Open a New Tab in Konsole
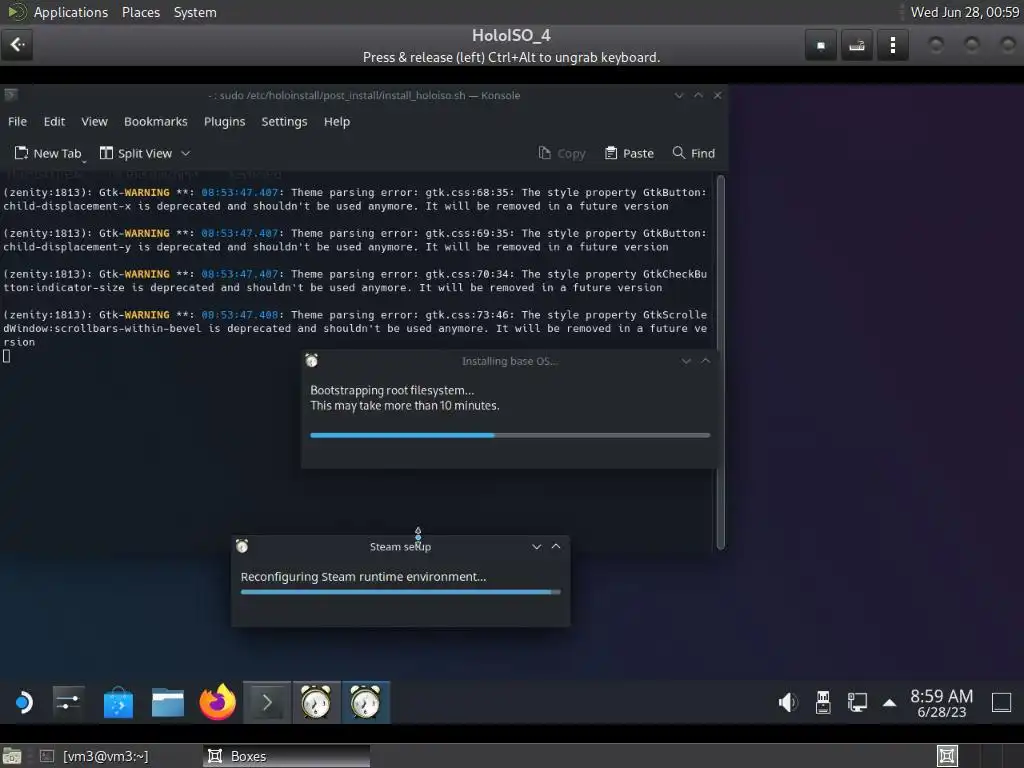Viewport: 1024px width, 768px height. click(x=48, y=153)
